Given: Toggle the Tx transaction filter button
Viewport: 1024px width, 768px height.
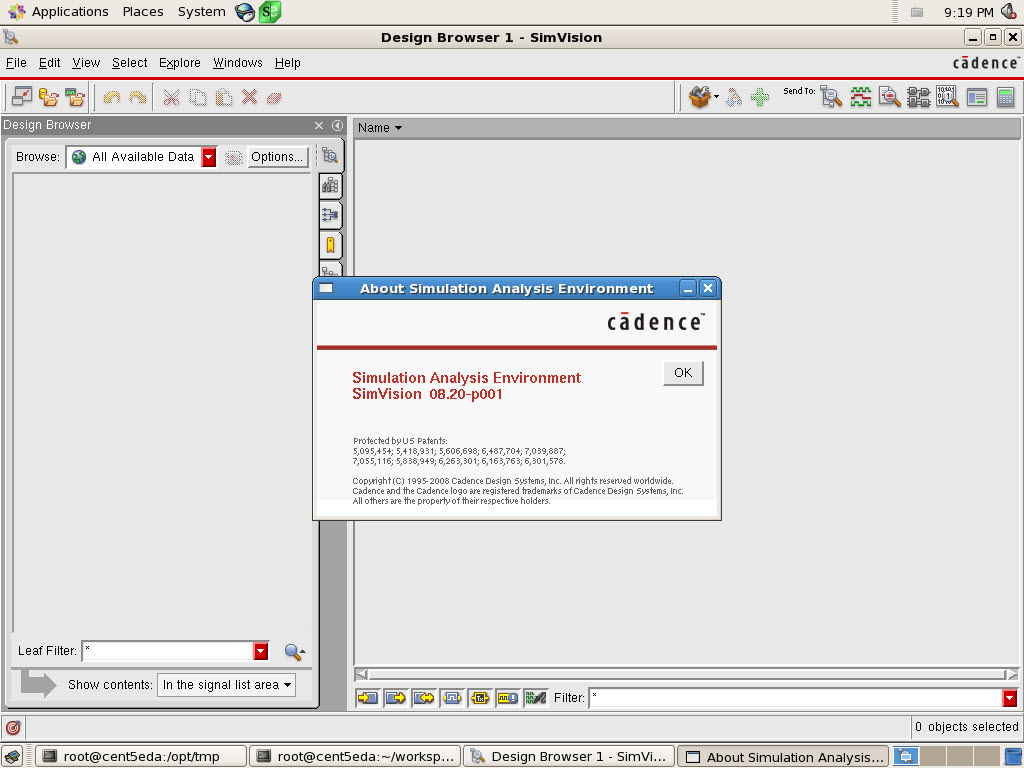Looking at the screenshot, I should click(480, 697).
